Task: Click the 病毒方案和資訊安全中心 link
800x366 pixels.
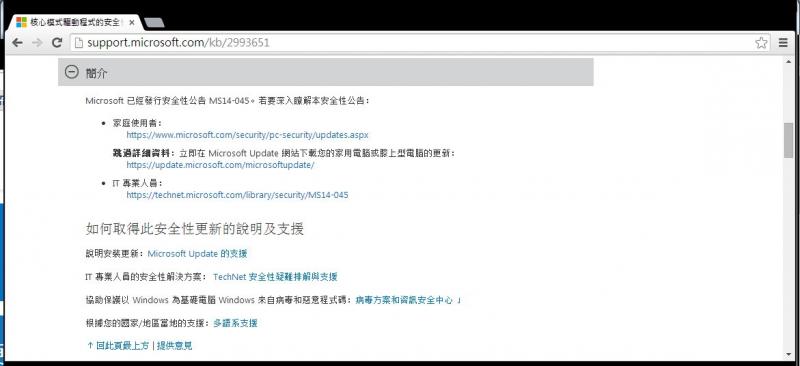Action: click(x=404, y=301)
